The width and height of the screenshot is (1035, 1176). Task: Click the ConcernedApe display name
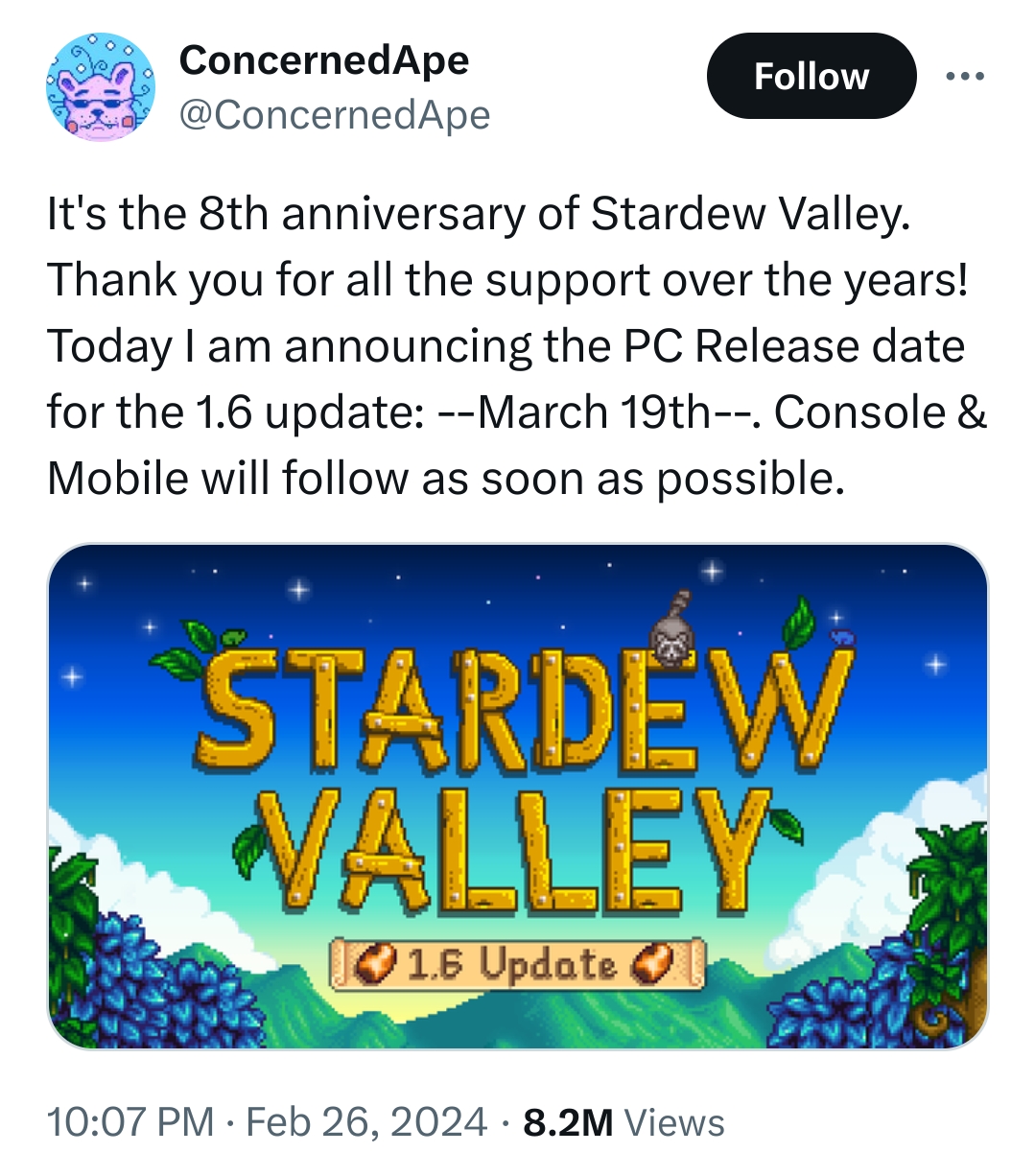(324, 59)
